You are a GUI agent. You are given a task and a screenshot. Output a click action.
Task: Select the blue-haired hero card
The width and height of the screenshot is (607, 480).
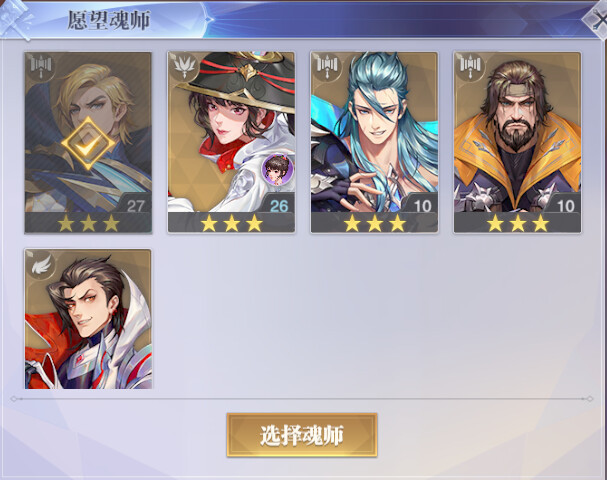coord(374,142)
